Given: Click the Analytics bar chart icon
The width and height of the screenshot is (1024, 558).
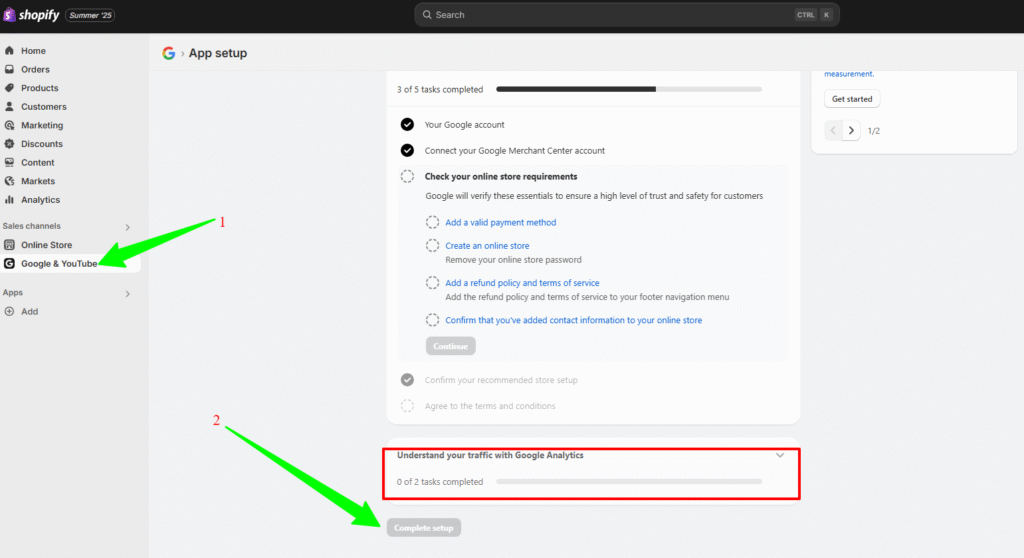Looking at the screenshot, I should click(9, 199).
